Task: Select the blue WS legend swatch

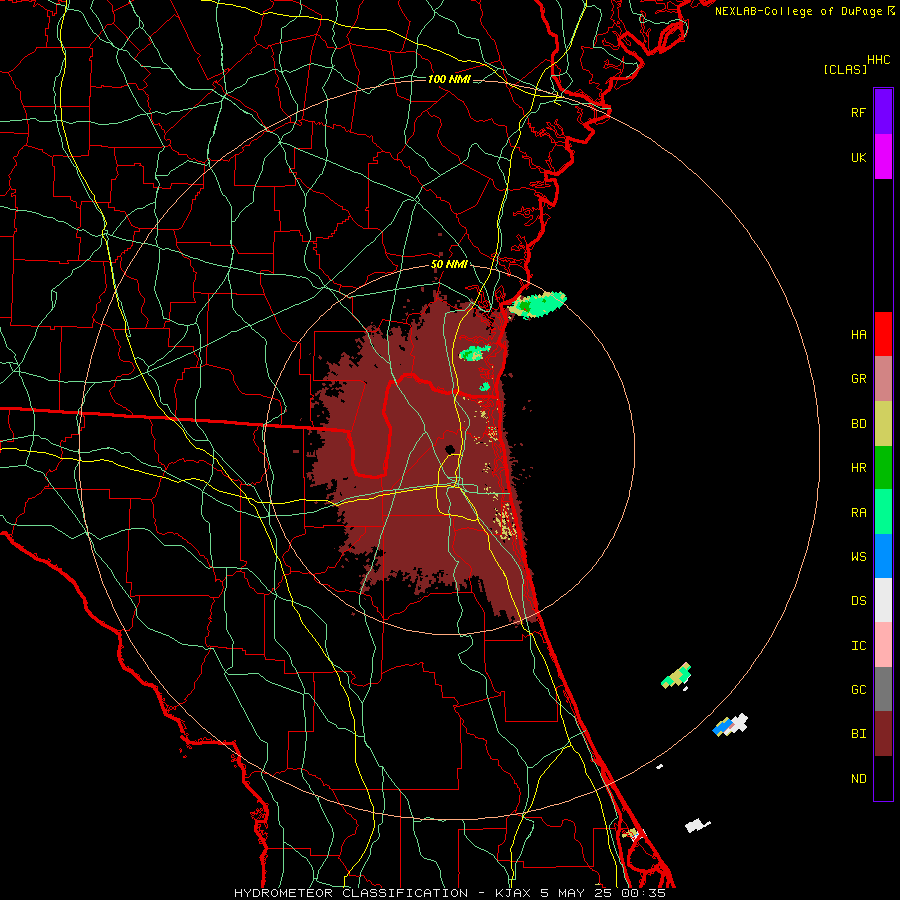Action: (x=883, y=556)
